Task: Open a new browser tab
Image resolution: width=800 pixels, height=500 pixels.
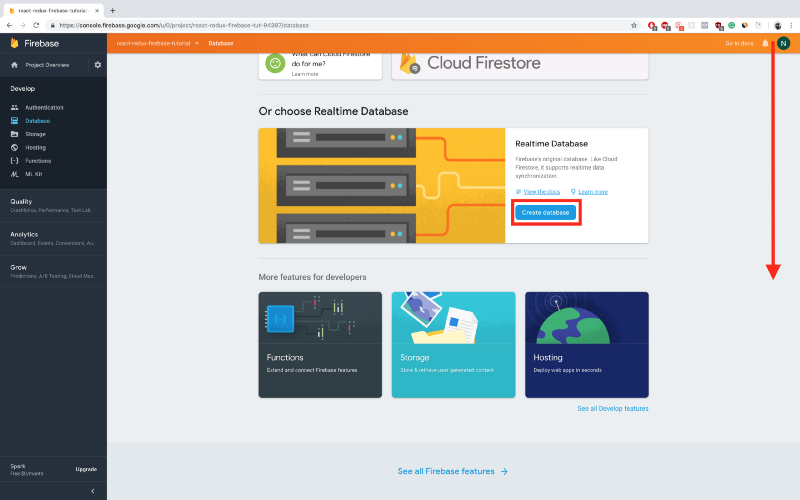Action: point(113,10)
